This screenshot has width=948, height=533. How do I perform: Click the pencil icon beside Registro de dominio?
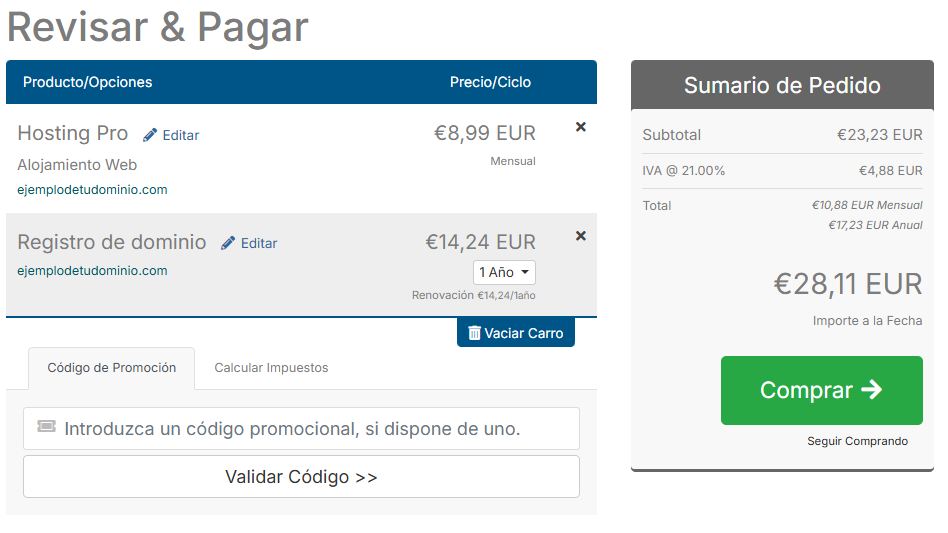point(229,243)
